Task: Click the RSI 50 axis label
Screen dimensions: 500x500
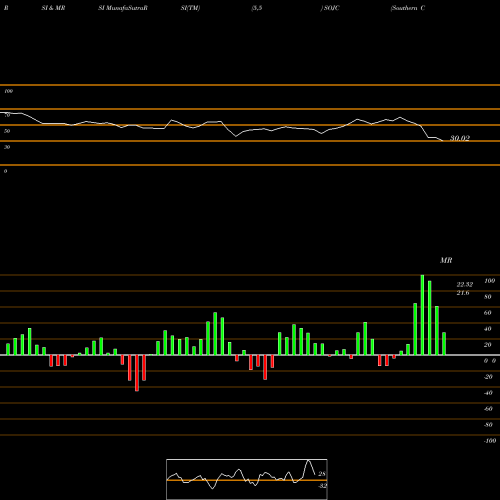Action: click(7, 131)
